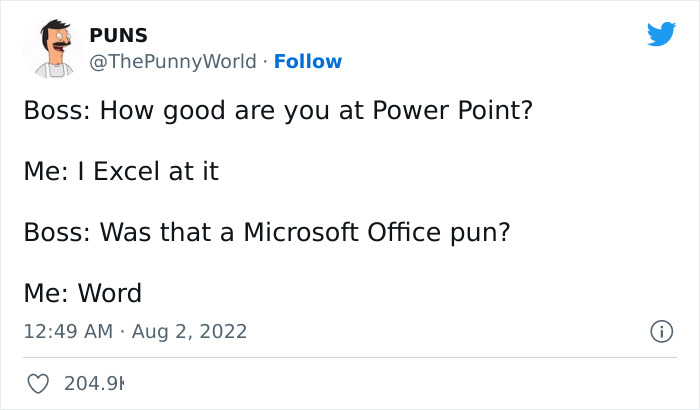Image resolution: width=700 pixels, height=410 pixels.
Task: Click the words 'Power Point?' in the tweet
Action: 453,110
